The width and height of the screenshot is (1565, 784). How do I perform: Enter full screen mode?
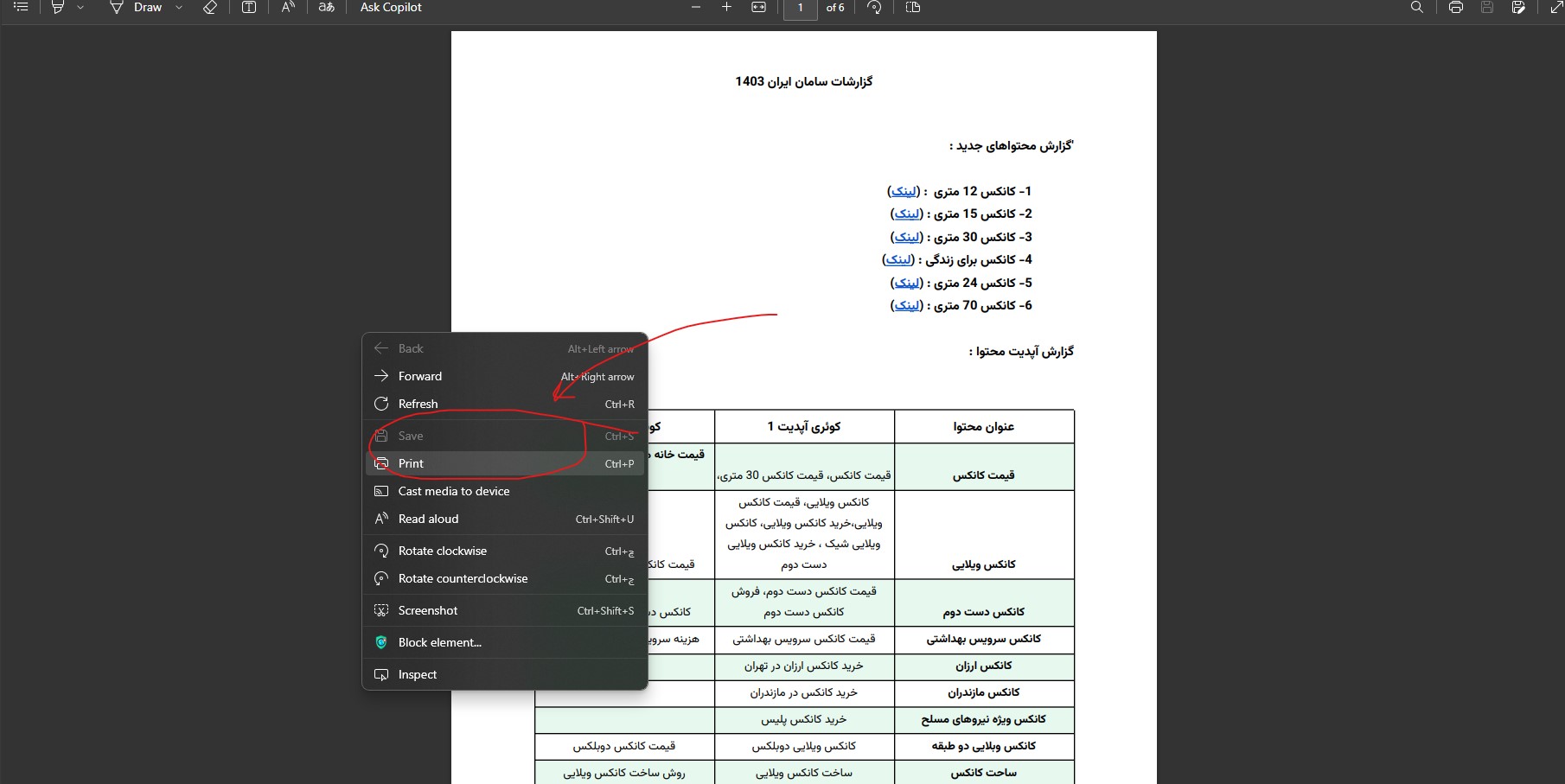(1555, 7)
